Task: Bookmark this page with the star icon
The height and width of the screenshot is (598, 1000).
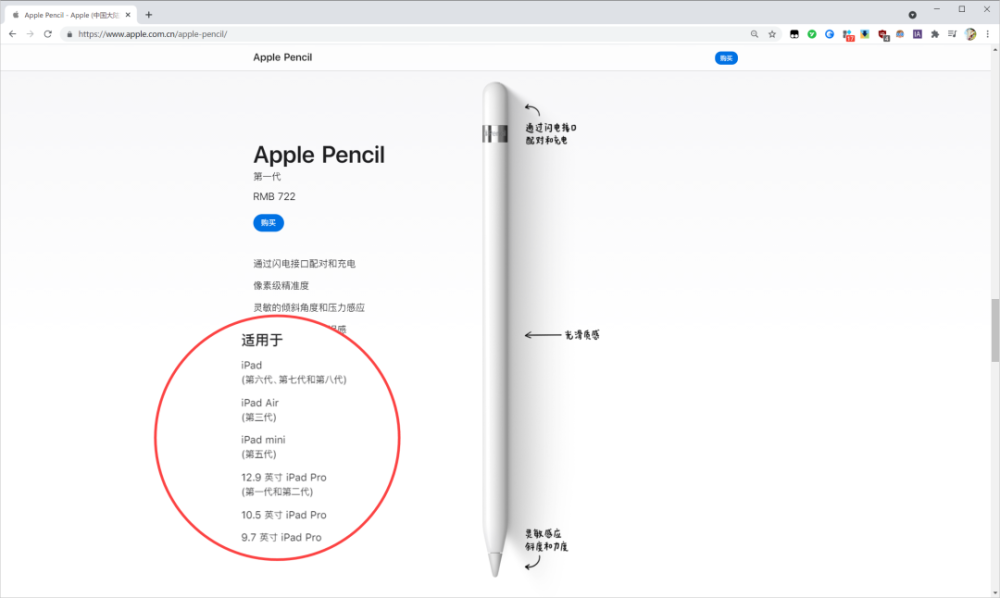Action: tap(772, 34)
